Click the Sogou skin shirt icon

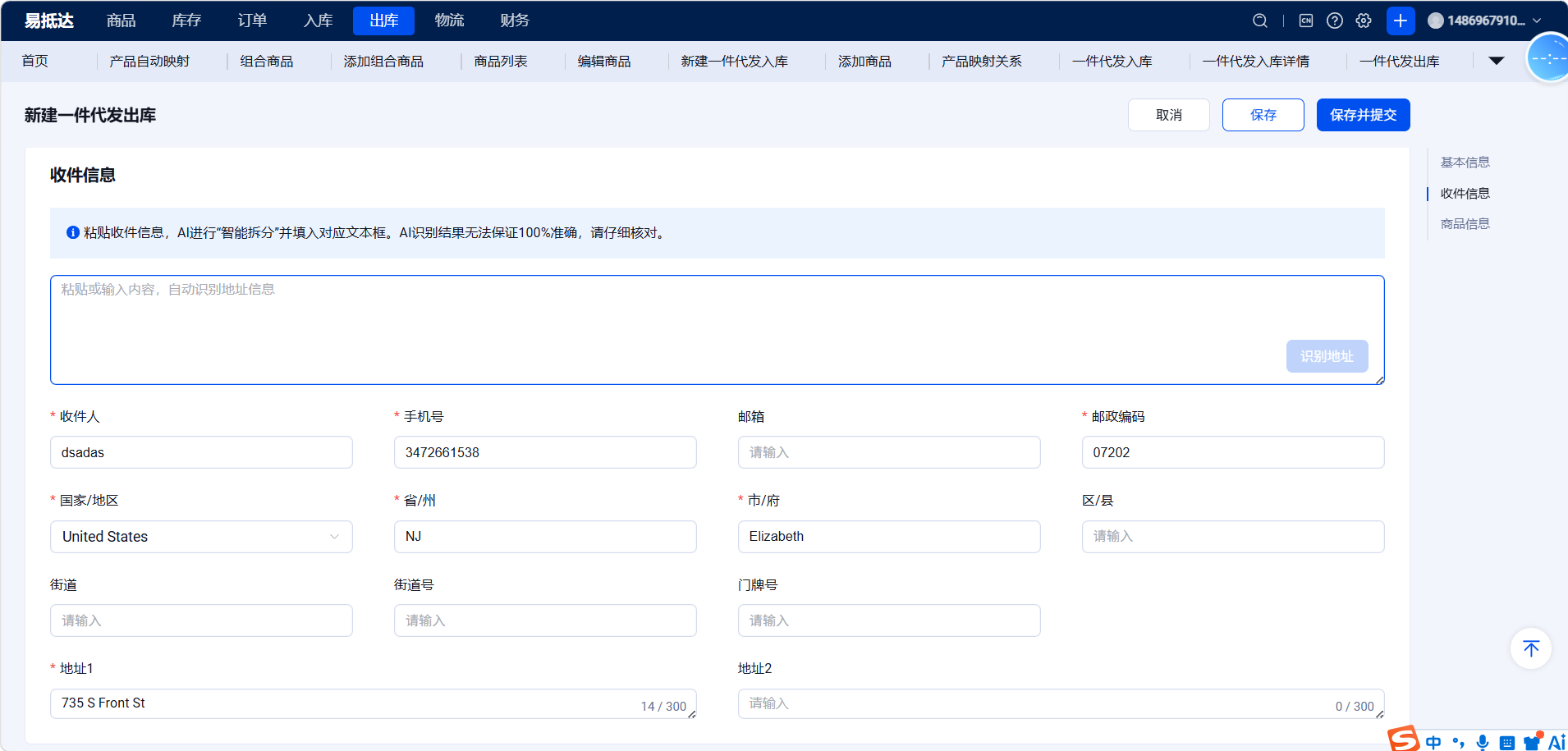(1533, 742)
